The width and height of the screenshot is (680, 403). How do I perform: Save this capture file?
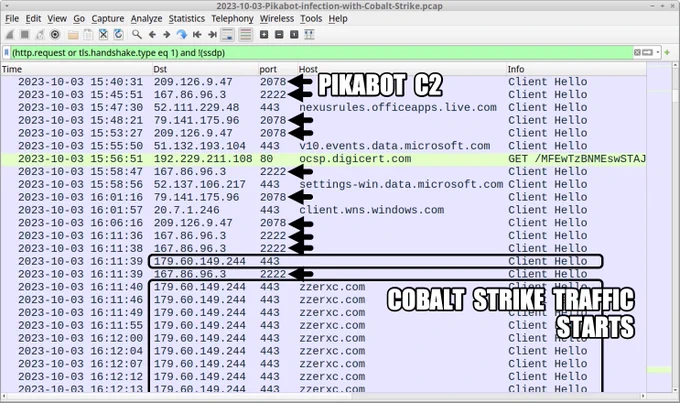coord(88,35)
